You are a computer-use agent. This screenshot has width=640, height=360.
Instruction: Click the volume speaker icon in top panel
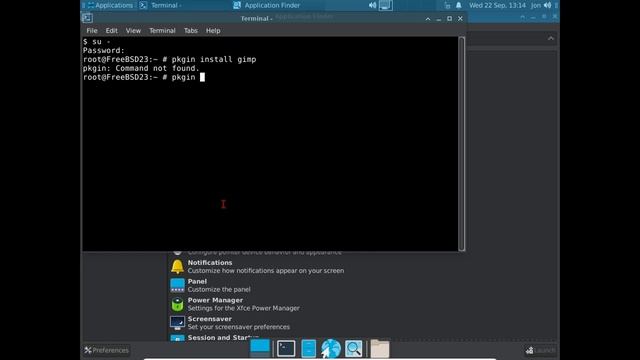372,5
